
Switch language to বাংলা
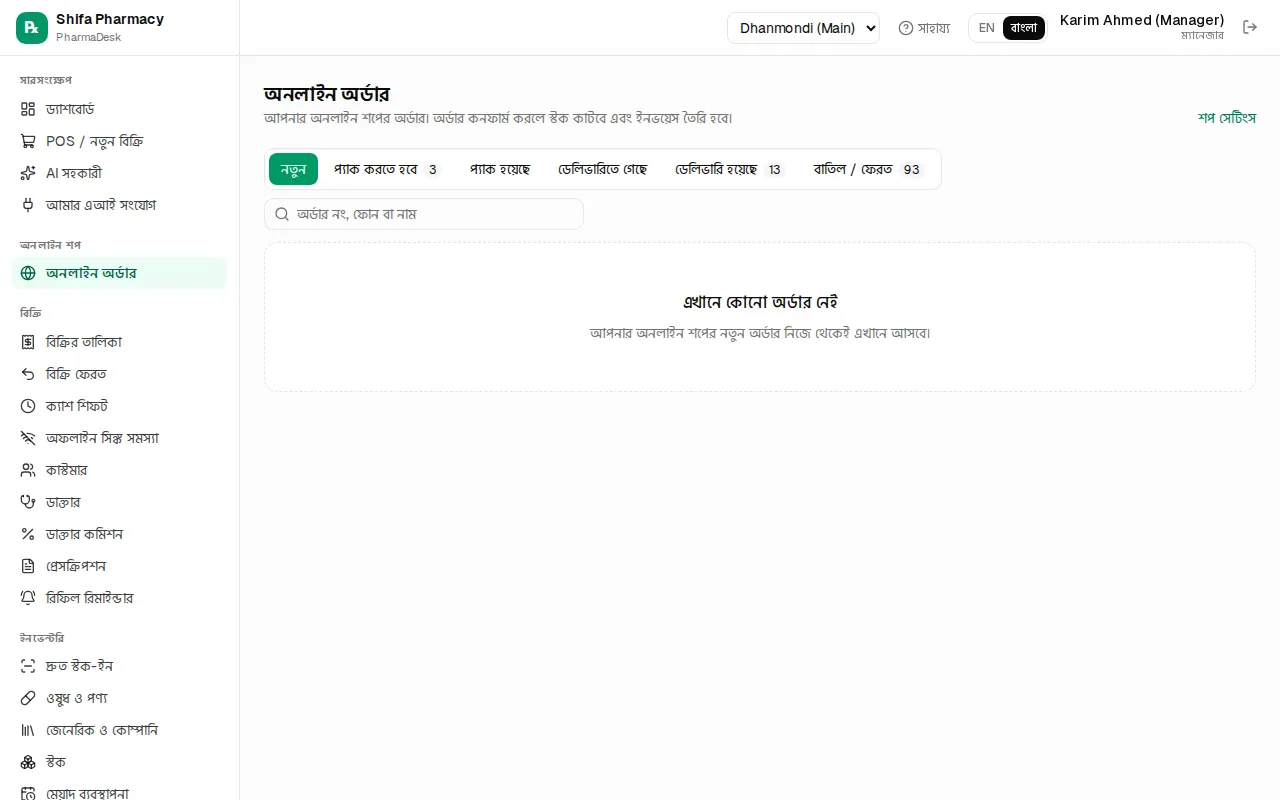pos(1024,28)
